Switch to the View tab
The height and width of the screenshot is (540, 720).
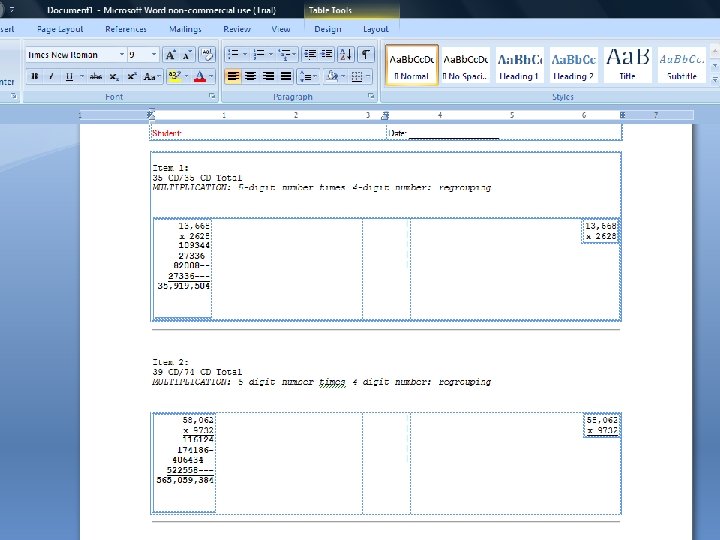pyautogui.click(x=281, y=29)
